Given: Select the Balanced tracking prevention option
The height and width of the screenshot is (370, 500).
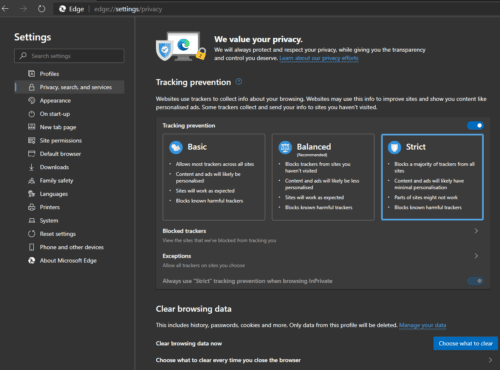Looking at the screenshot, I should coord(323,177).
